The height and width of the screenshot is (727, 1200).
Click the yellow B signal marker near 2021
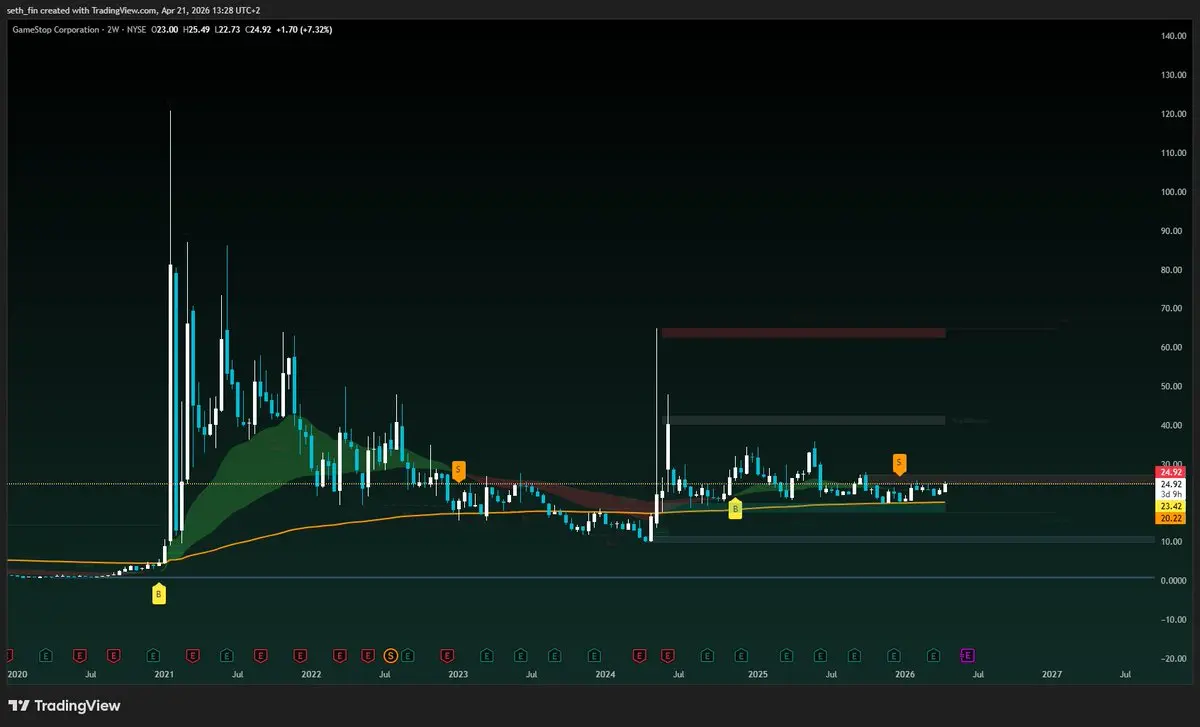[x=158, y=595]
